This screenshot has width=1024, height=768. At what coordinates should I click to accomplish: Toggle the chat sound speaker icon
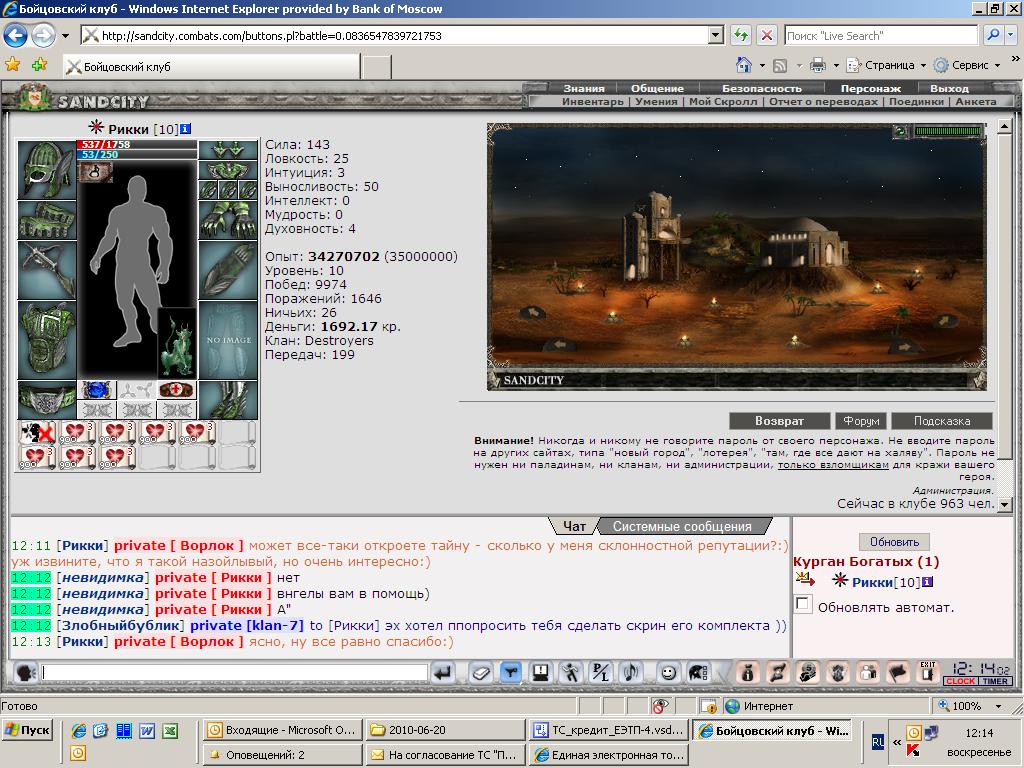(x=631, y=672)
